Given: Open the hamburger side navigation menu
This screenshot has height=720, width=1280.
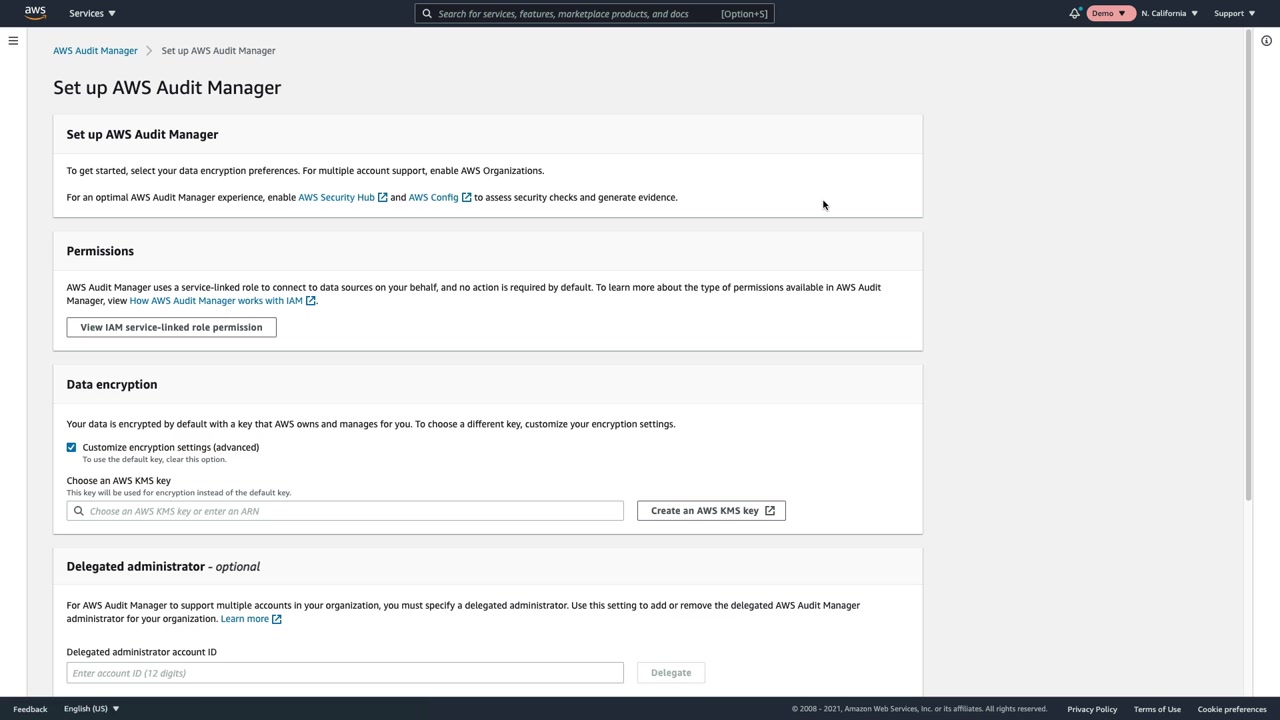Looking at the screenshot, I should click(x=13, y=41).
